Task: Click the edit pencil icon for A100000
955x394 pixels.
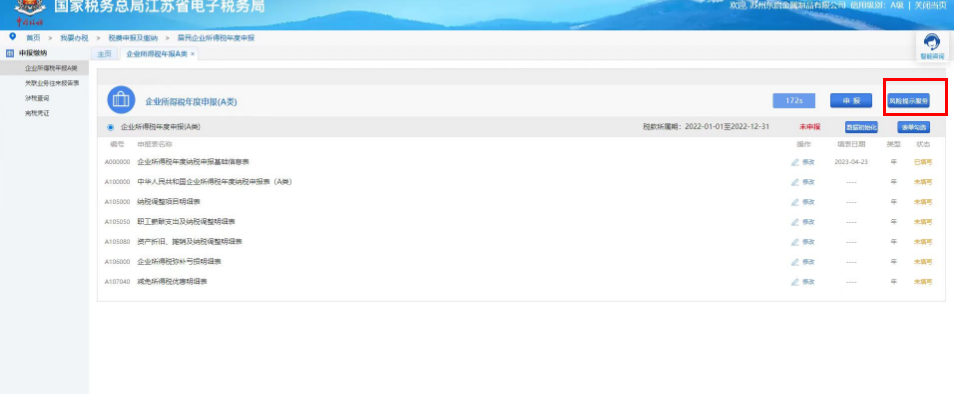Action: [x=795, y=182]
